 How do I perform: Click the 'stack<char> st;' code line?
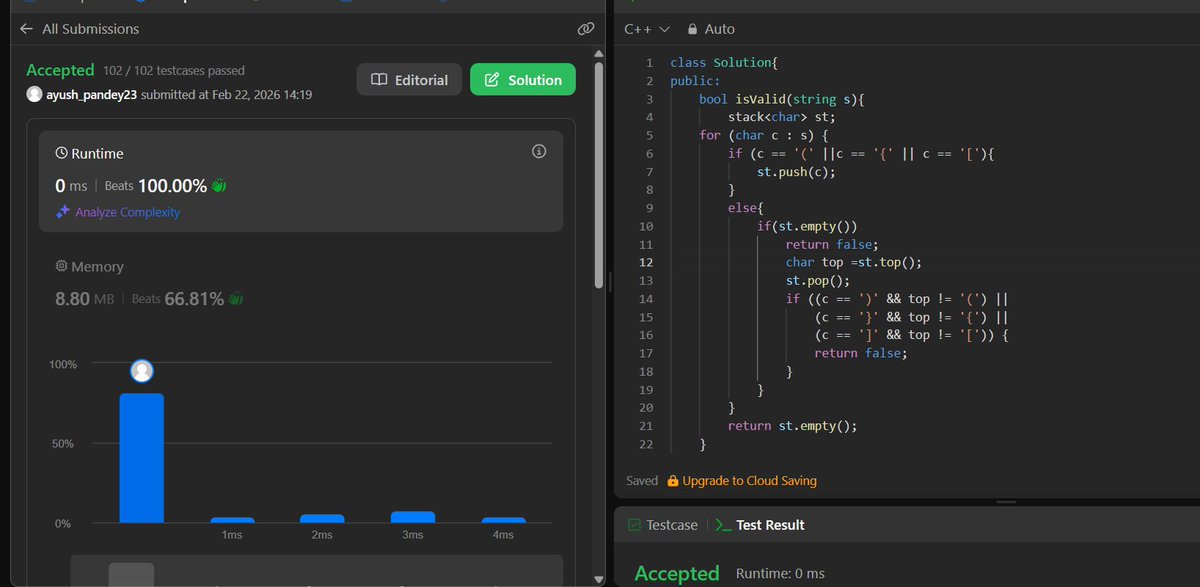(x=780, y=117)
